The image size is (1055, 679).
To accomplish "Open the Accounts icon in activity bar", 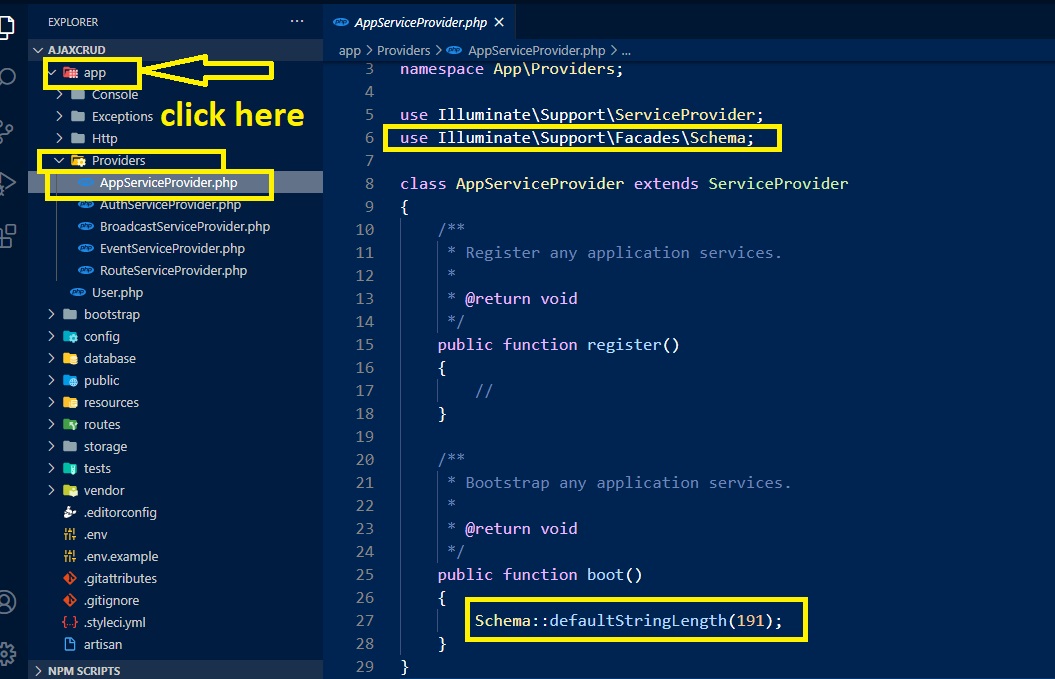I will pyautogui.click(x=7, y=602).
